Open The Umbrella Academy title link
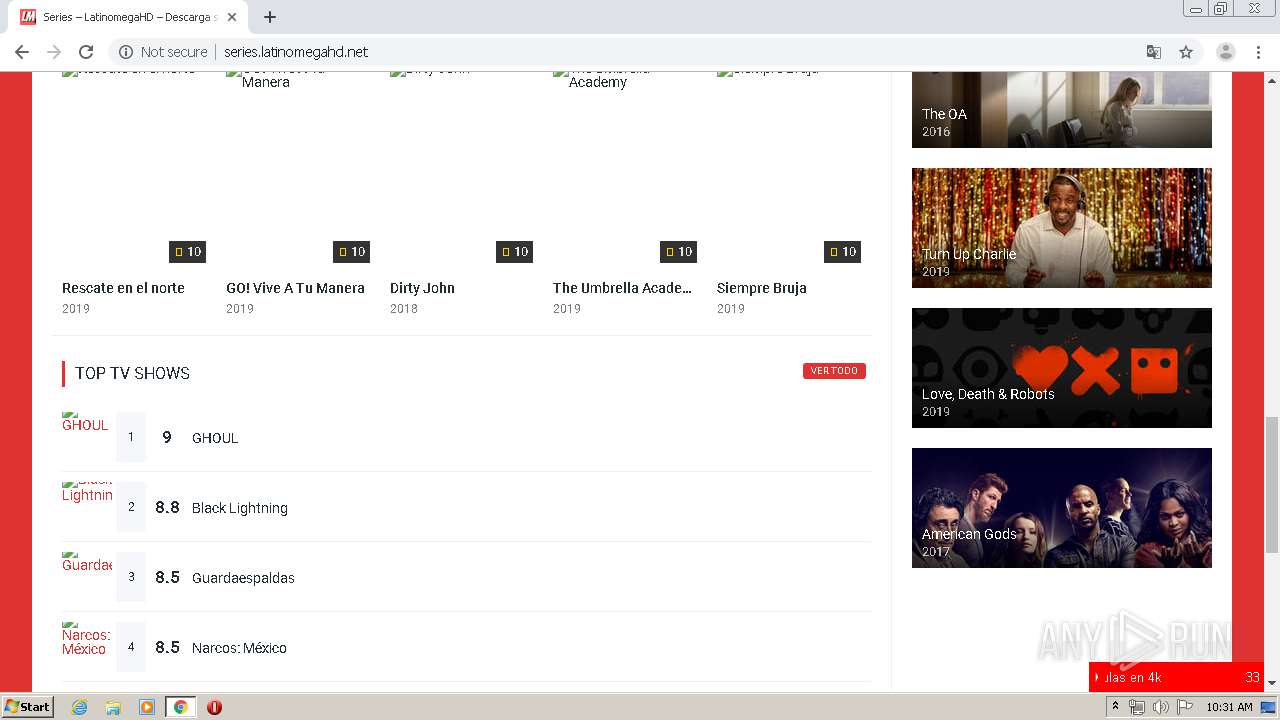The width and height of the screenshot is (1280, 720). (622, 288)
